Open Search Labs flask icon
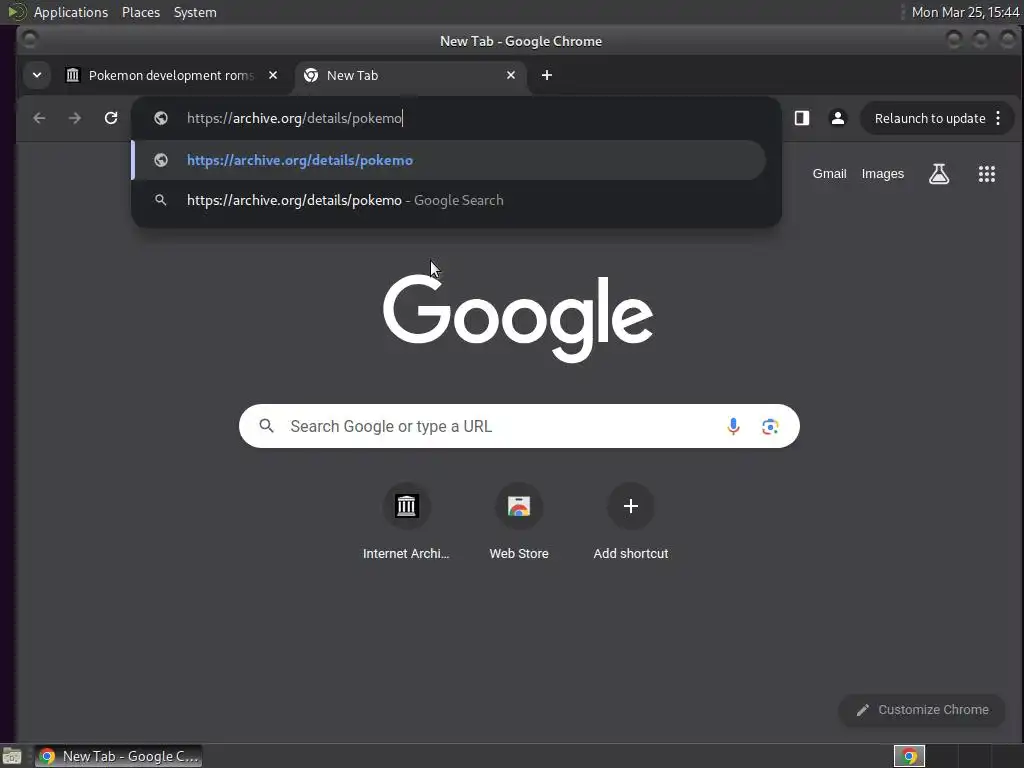This screenshot has height=768, width=1024. pyautogui.click(x=939, y=174)
